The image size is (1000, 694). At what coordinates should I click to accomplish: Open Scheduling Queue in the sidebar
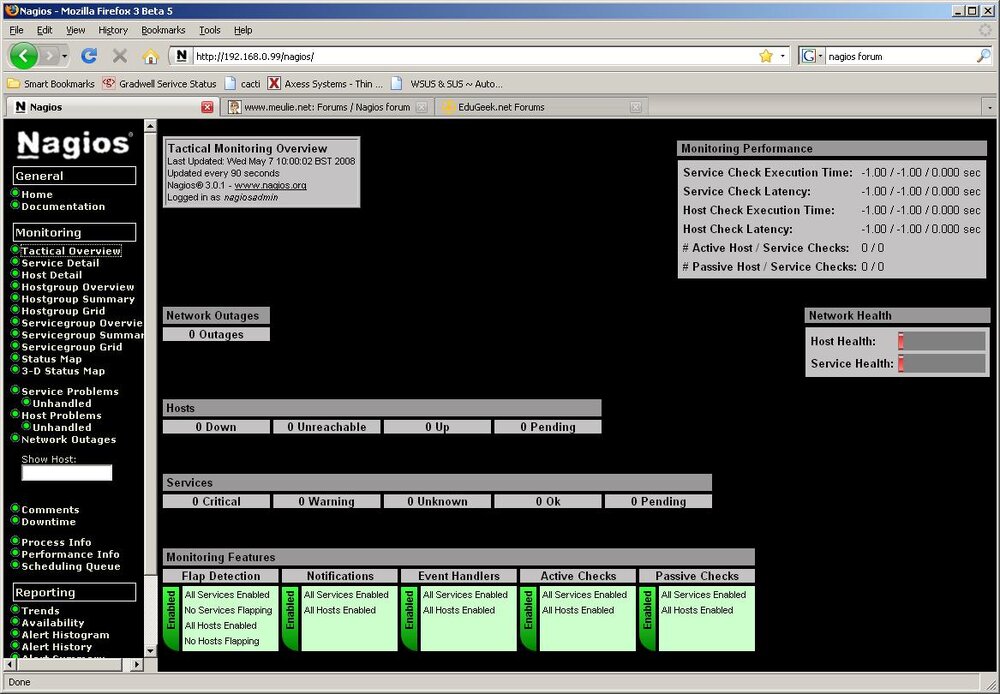[71, 566]
